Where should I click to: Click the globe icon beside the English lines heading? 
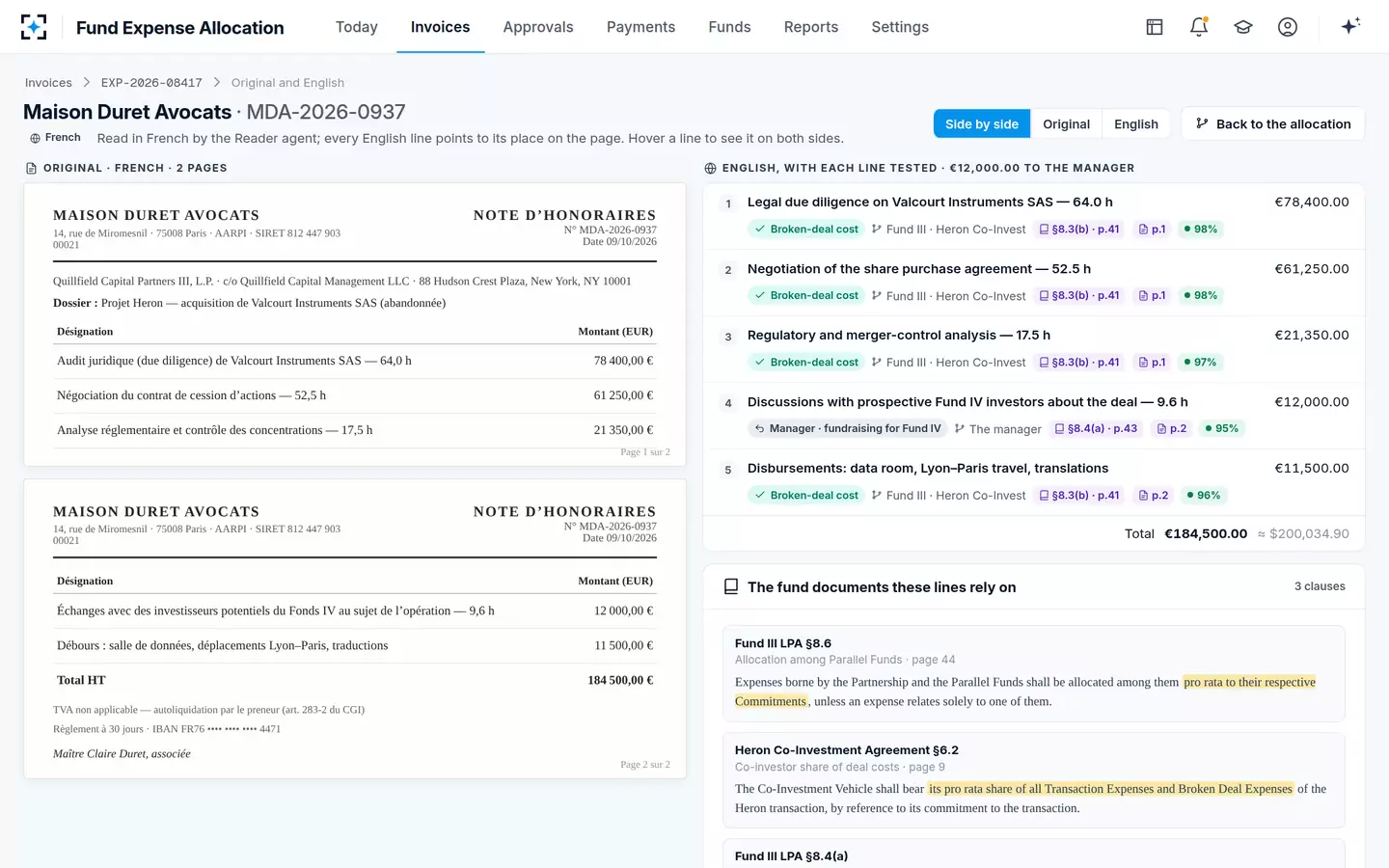(x=710, y=168)
